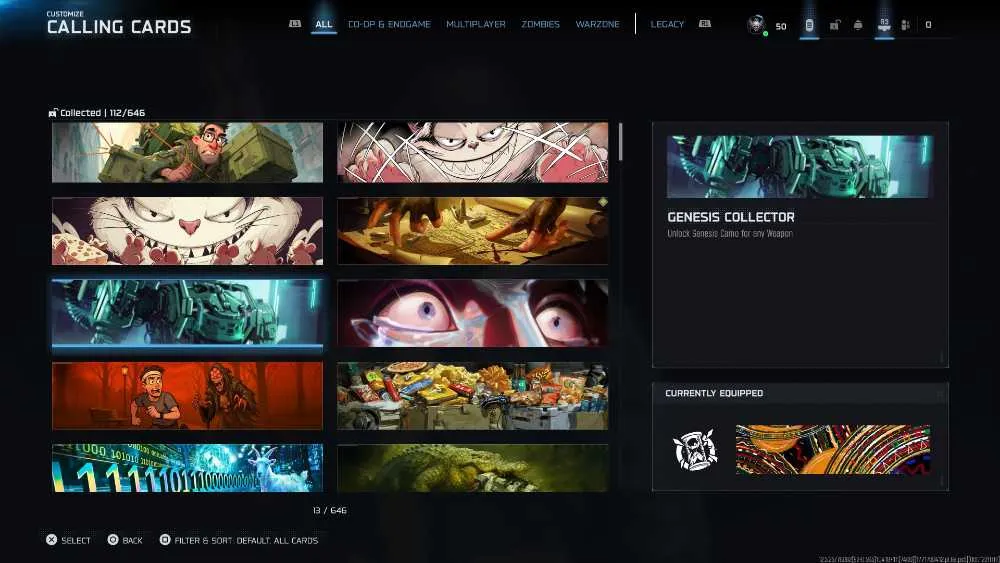Click the Select button prompt
Viewport: 1000px width, 563px height.
pyautogui.click(x=68, y=540)
